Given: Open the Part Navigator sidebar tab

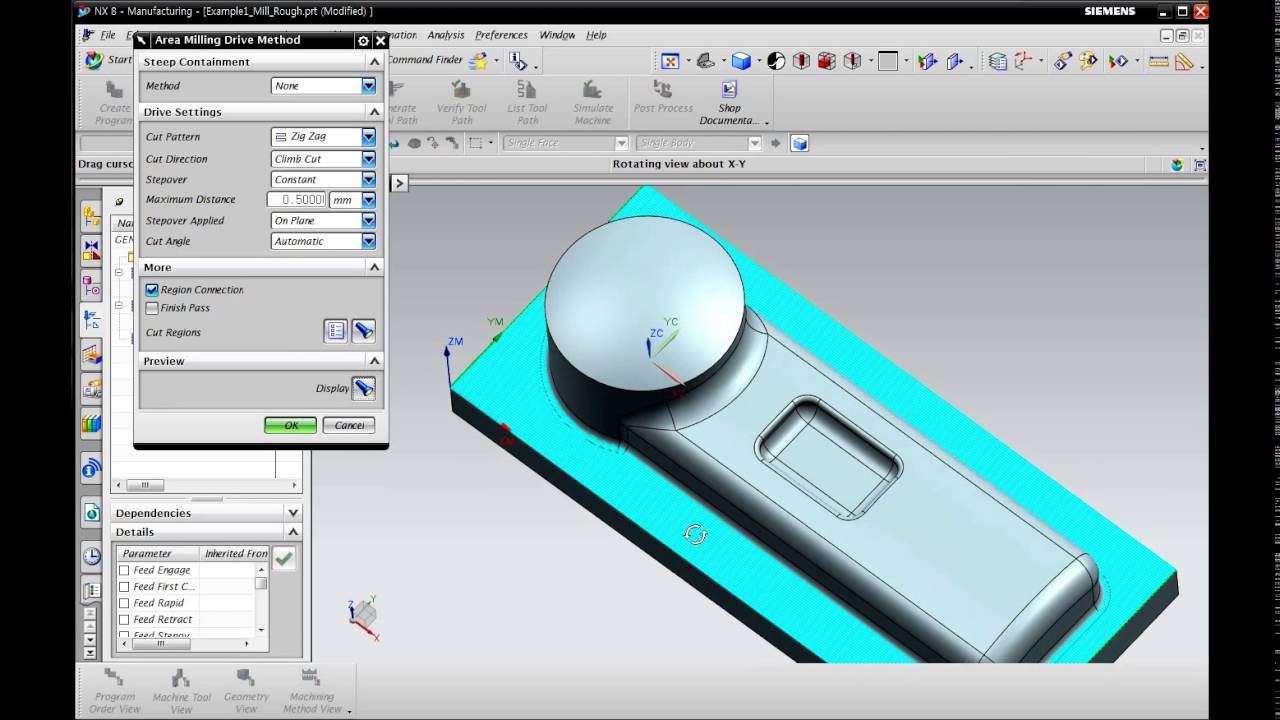Looking at the screenshot, I should point(91,286).
